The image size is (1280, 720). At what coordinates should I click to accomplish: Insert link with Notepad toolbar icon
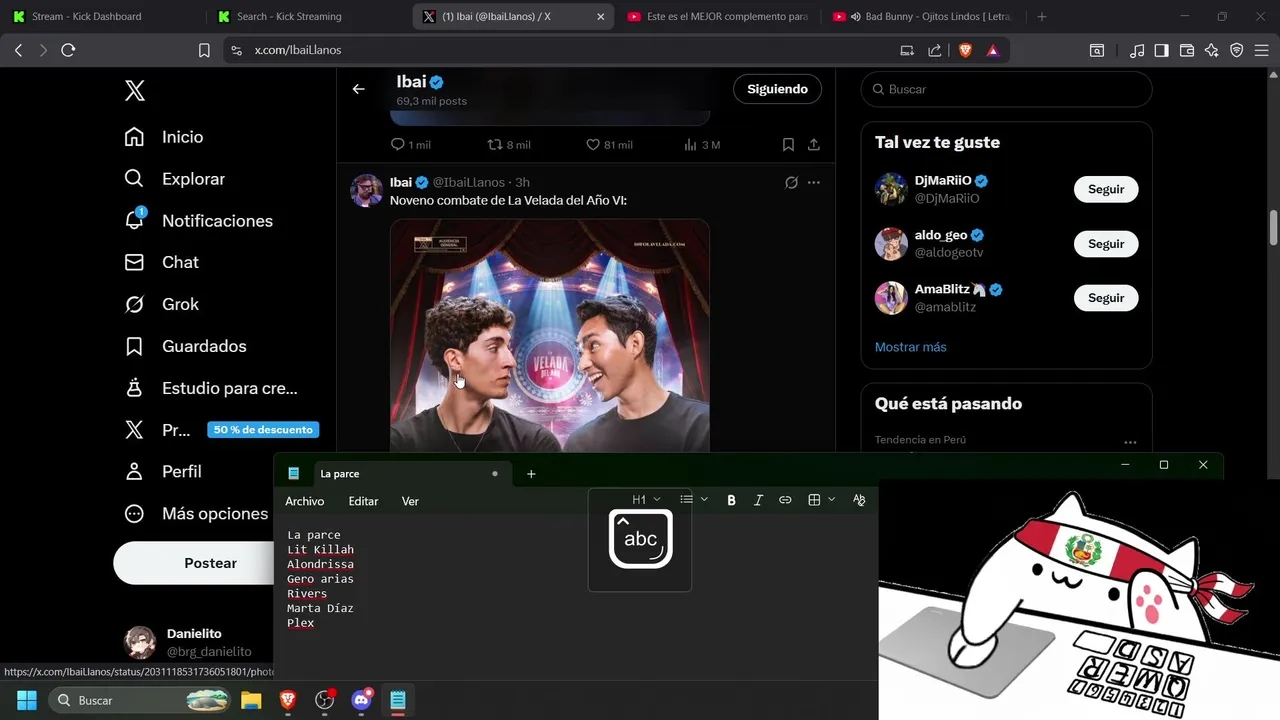point(785,500)
